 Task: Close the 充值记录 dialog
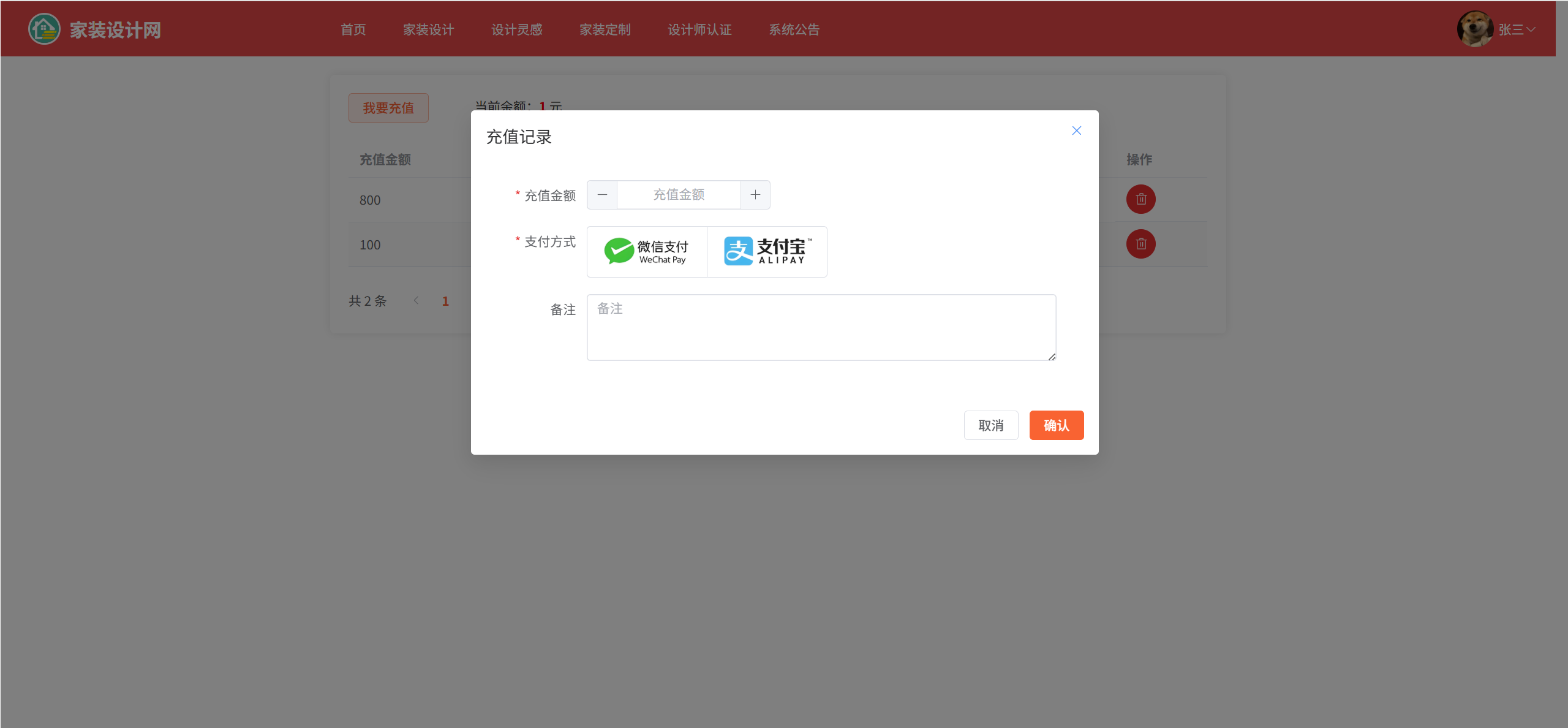point(1076,131)
